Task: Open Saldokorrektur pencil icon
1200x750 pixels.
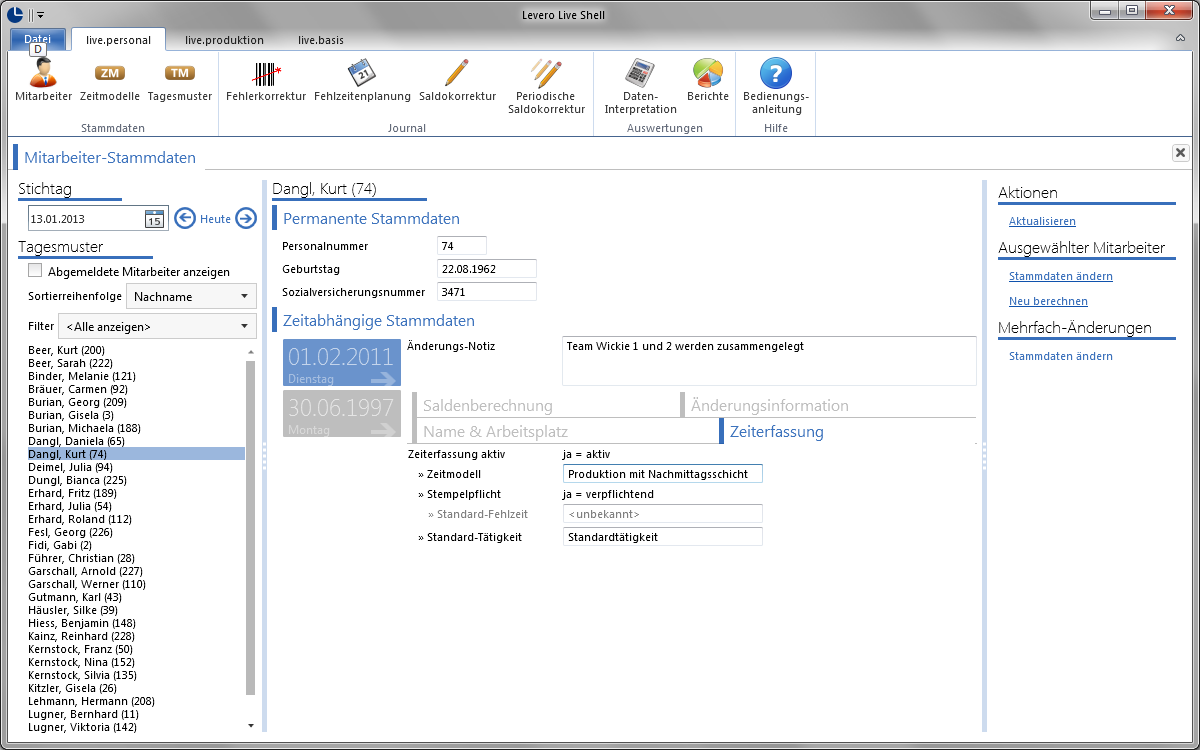Action: tap(457, 73)
